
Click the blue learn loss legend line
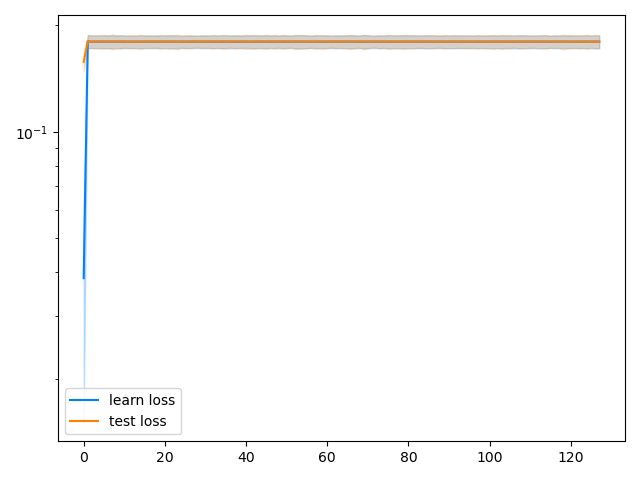point(84,400)
